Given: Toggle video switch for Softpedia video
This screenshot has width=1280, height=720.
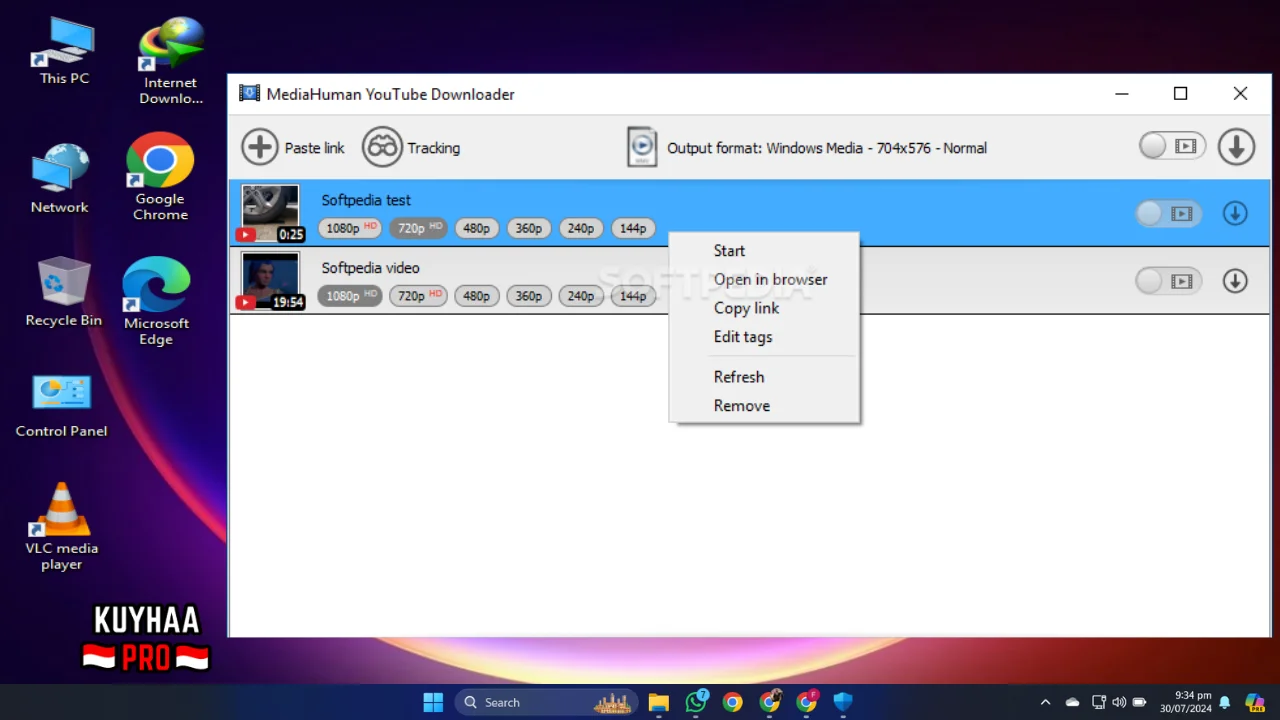Looking at the screenshot, I should click(1168, 281).
